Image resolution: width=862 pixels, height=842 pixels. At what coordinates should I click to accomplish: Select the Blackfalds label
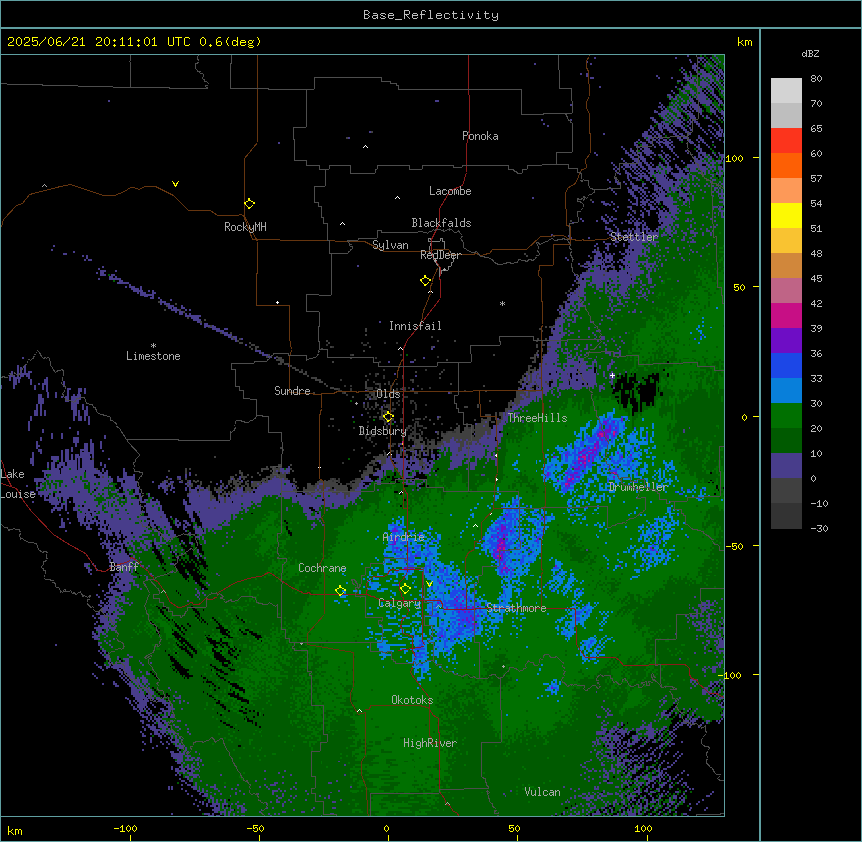(x=441, y=223)
